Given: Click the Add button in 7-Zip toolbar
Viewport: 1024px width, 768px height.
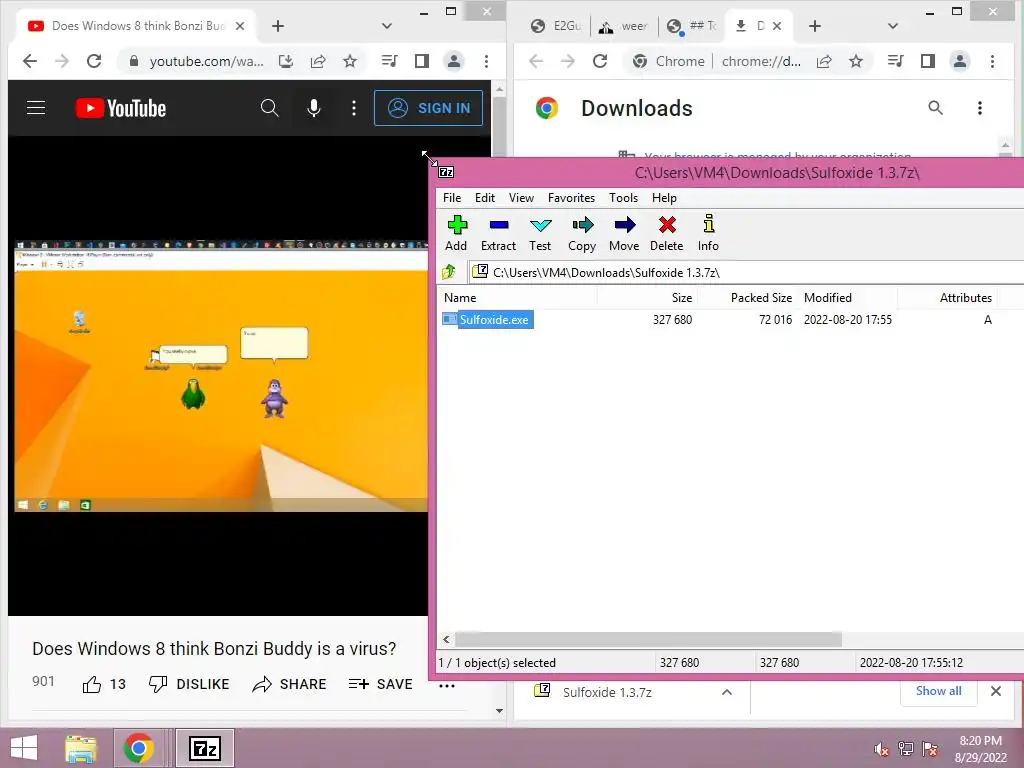Looking at the screenshot, I should click(456, 233).
